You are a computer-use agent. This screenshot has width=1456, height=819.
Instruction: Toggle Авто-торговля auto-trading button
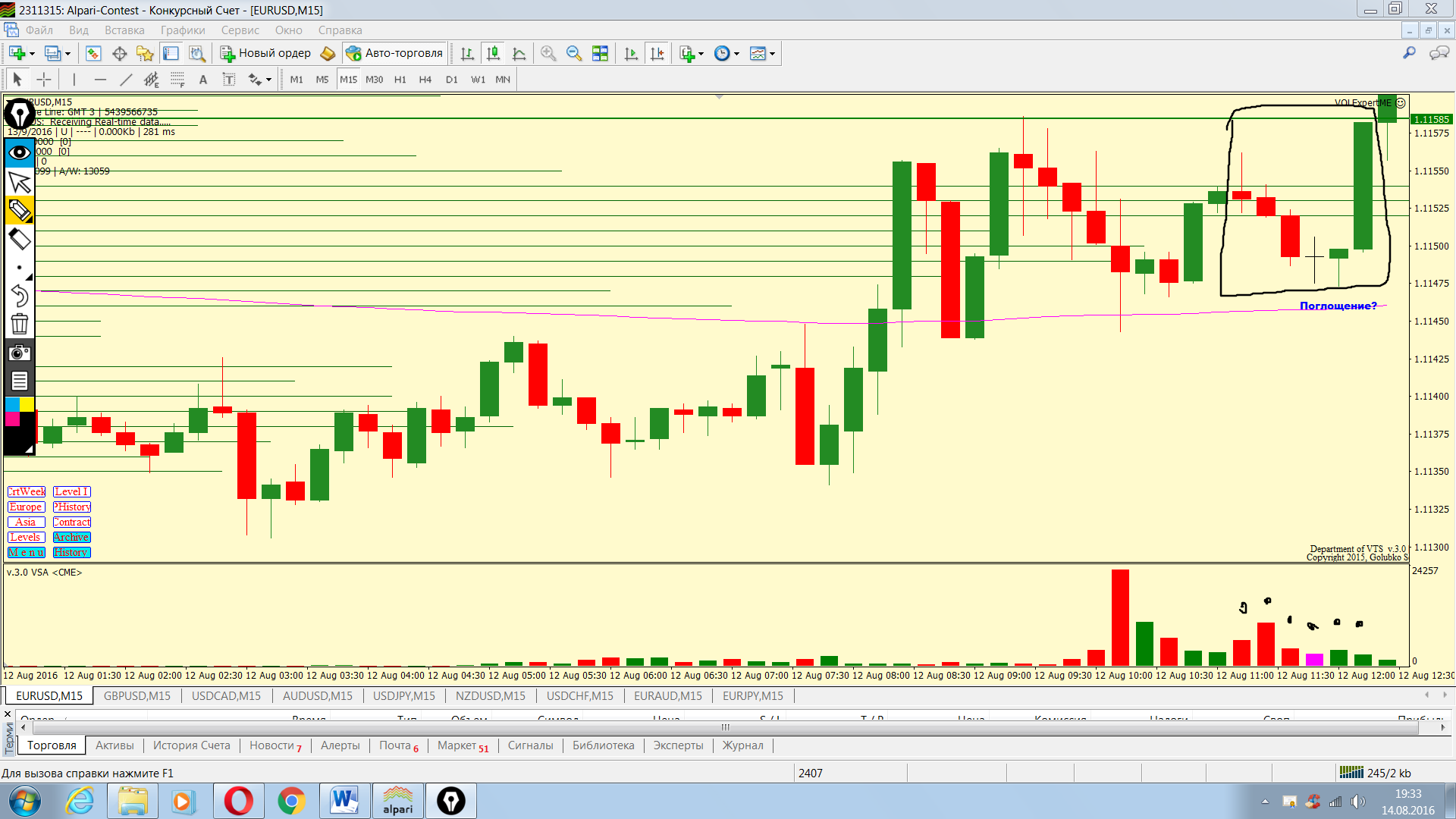[x=394, y=53]
